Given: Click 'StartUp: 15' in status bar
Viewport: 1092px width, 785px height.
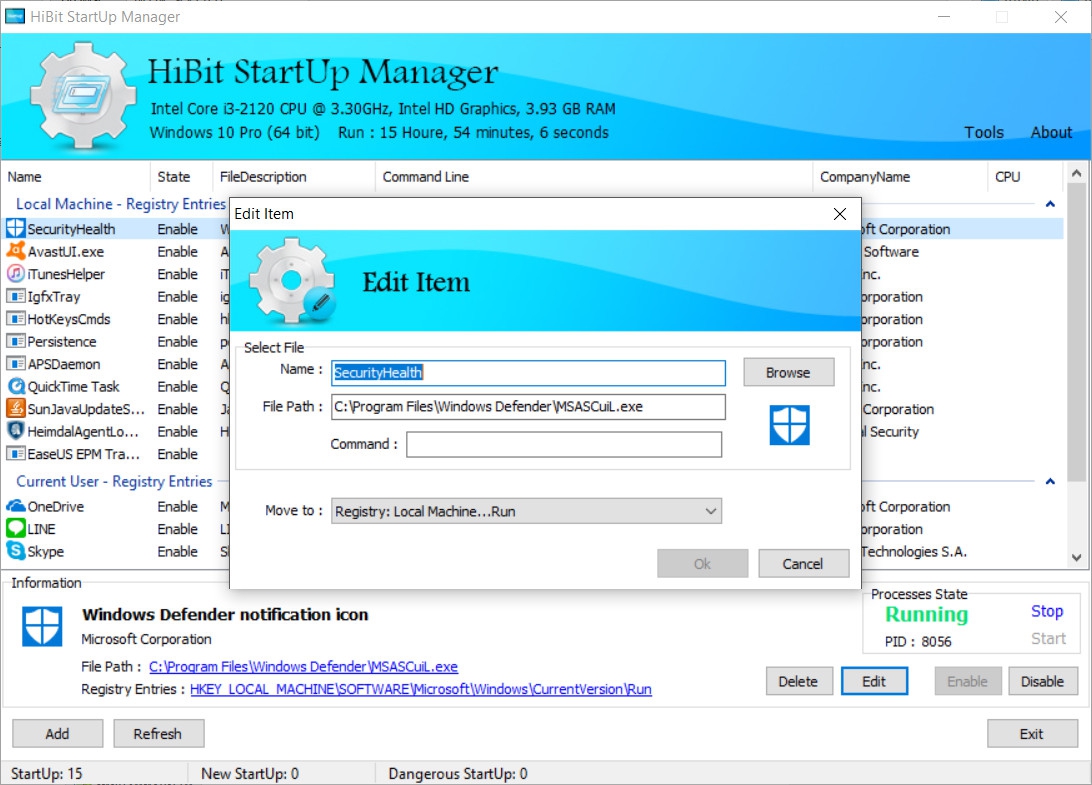Looking at the screenshot, I should [47, 774].
